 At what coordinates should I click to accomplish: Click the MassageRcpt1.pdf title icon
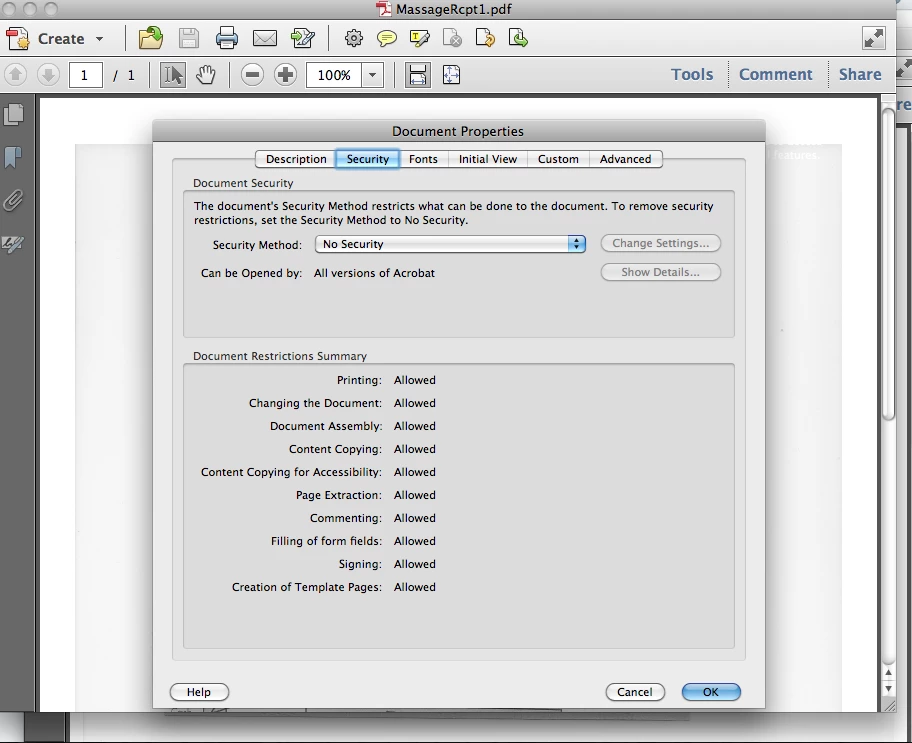[383, 9]
